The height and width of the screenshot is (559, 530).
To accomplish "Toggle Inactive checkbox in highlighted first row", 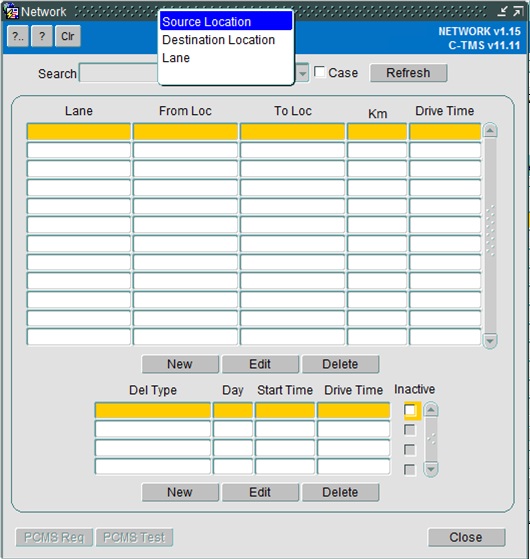I will [x=410, y=410].
